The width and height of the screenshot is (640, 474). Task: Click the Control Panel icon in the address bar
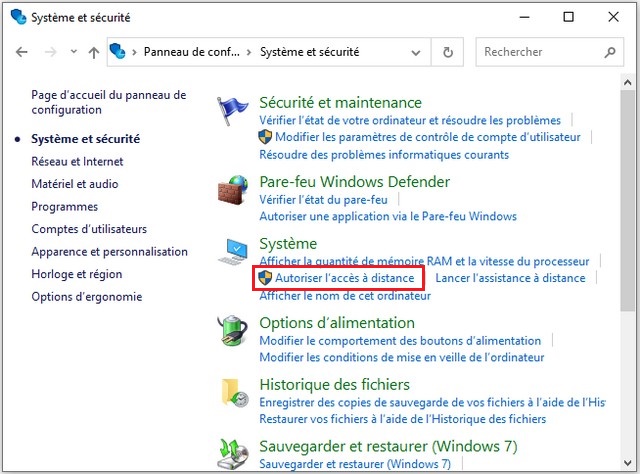[x=118, y=51]
